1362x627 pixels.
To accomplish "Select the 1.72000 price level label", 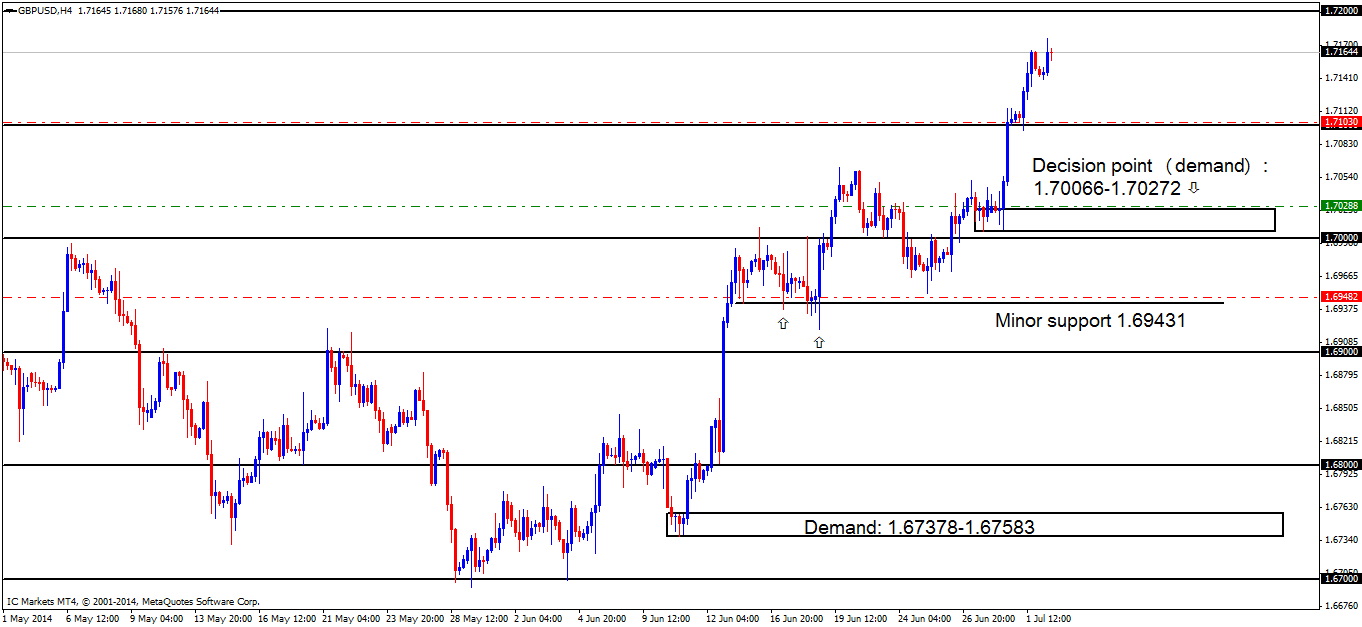I will [1340, 11].
